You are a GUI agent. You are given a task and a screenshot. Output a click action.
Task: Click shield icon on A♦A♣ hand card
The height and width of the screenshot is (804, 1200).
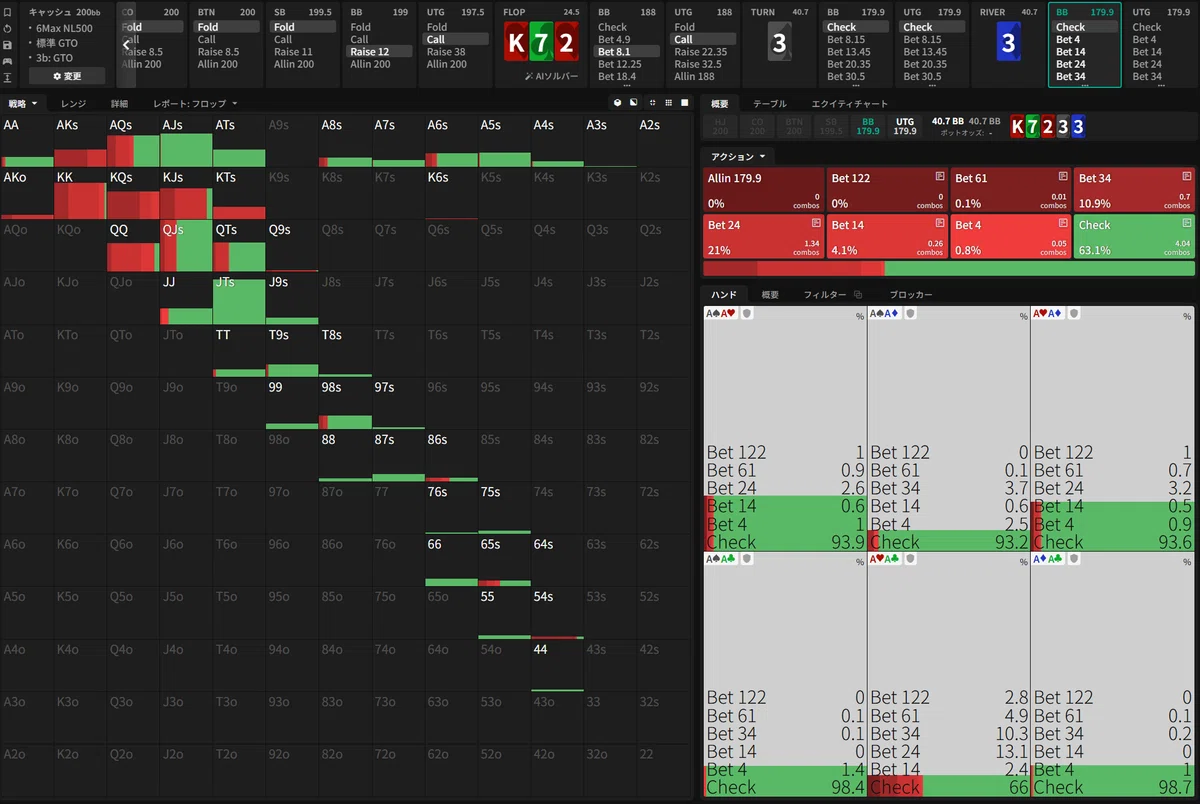pyautogui.click(x=1074, y=559)
